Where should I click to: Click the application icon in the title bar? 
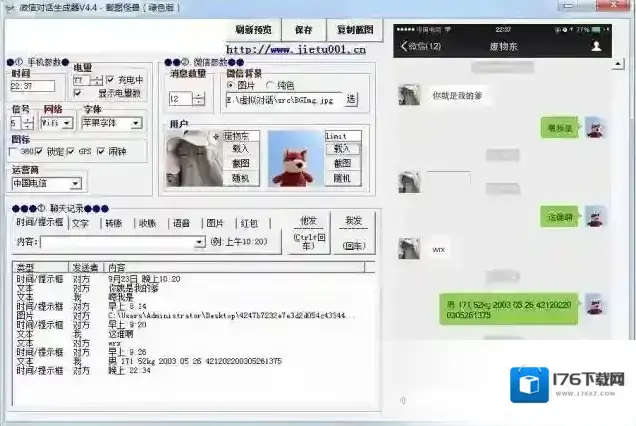click(11, 7)
